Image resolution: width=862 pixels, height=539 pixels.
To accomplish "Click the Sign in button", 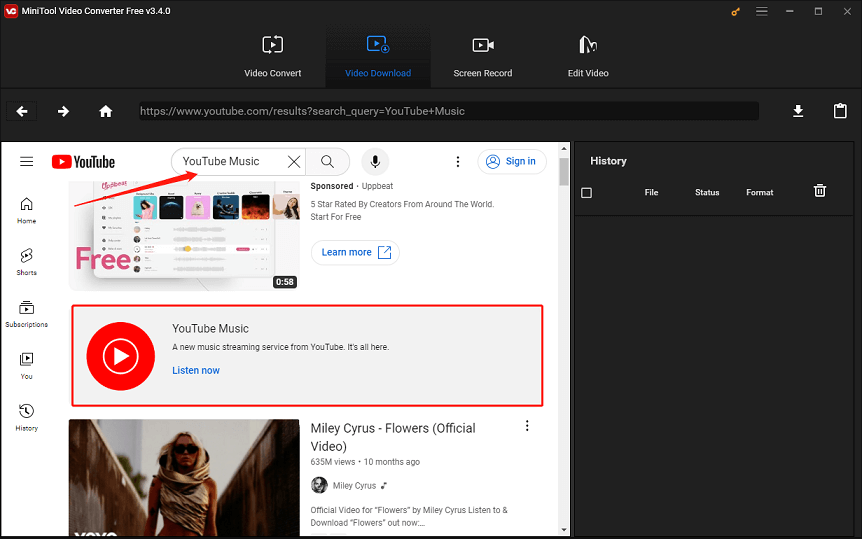I will [512, 161].
